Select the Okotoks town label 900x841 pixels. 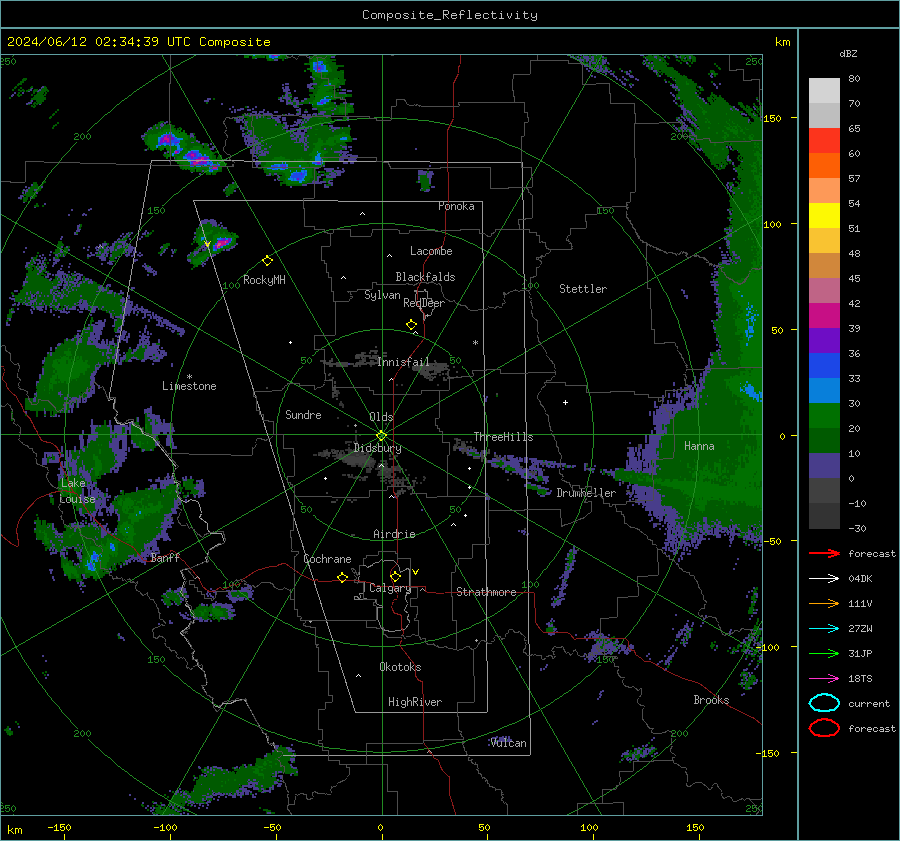(x=400, y=667)
